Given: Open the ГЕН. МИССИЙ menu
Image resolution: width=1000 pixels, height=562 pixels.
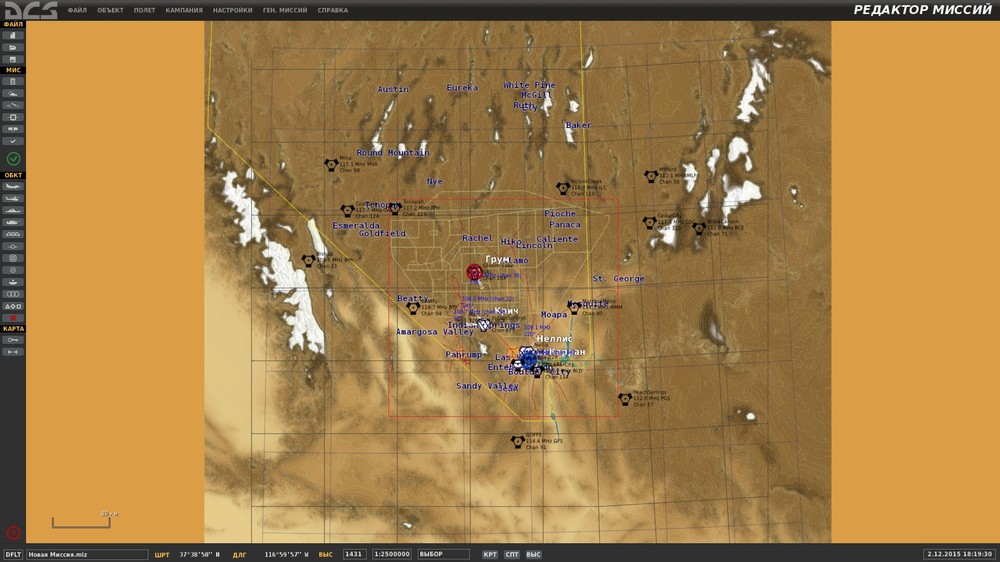Looking at the screenshot, I should point(285,10).
